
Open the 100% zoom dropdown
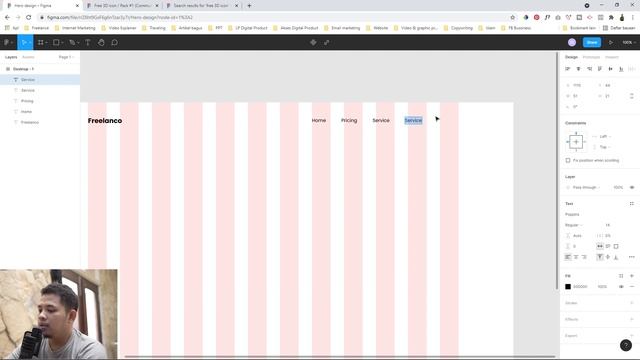(629, 42)
